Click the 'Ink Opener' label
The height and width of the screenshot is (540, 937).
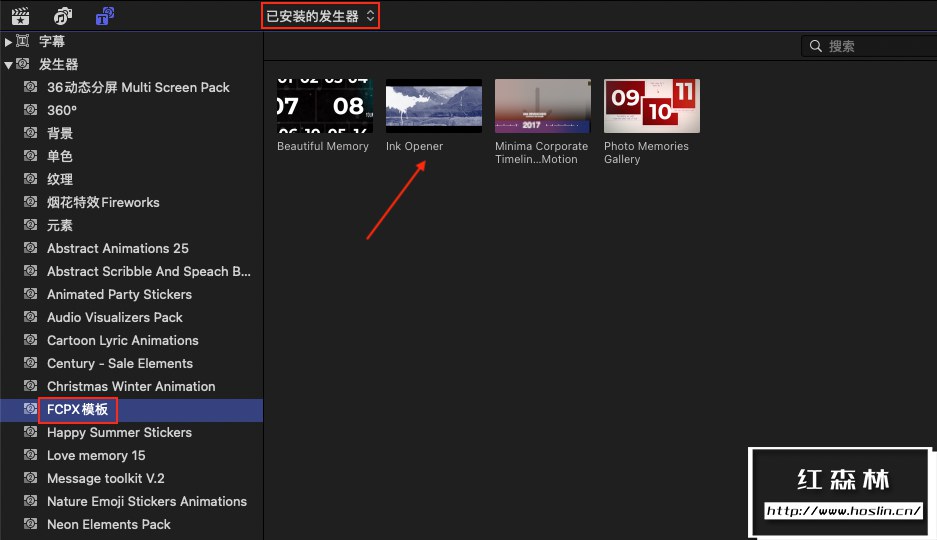(x=414, y=146)
